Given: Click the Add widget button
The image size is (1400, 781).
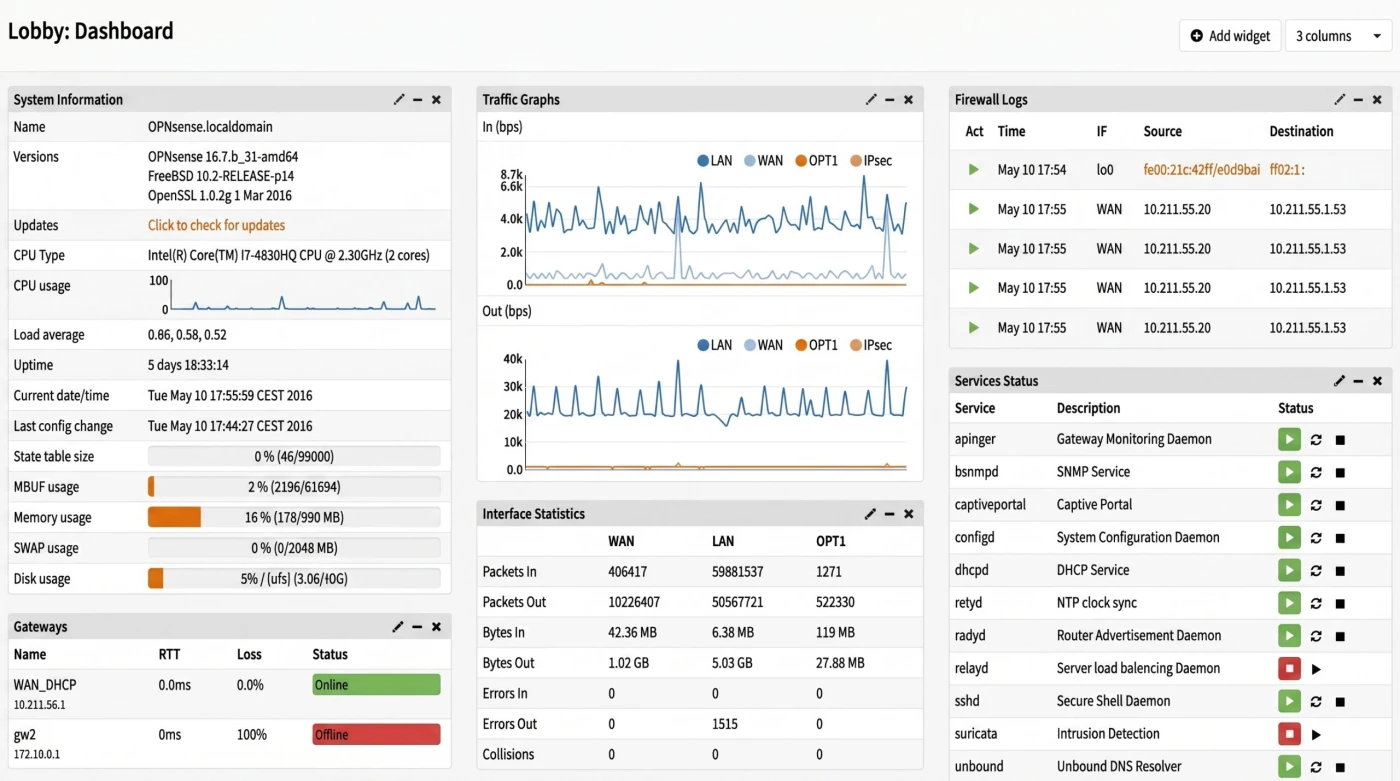Looking at the screenshot, I should (x=1230, y=36).
